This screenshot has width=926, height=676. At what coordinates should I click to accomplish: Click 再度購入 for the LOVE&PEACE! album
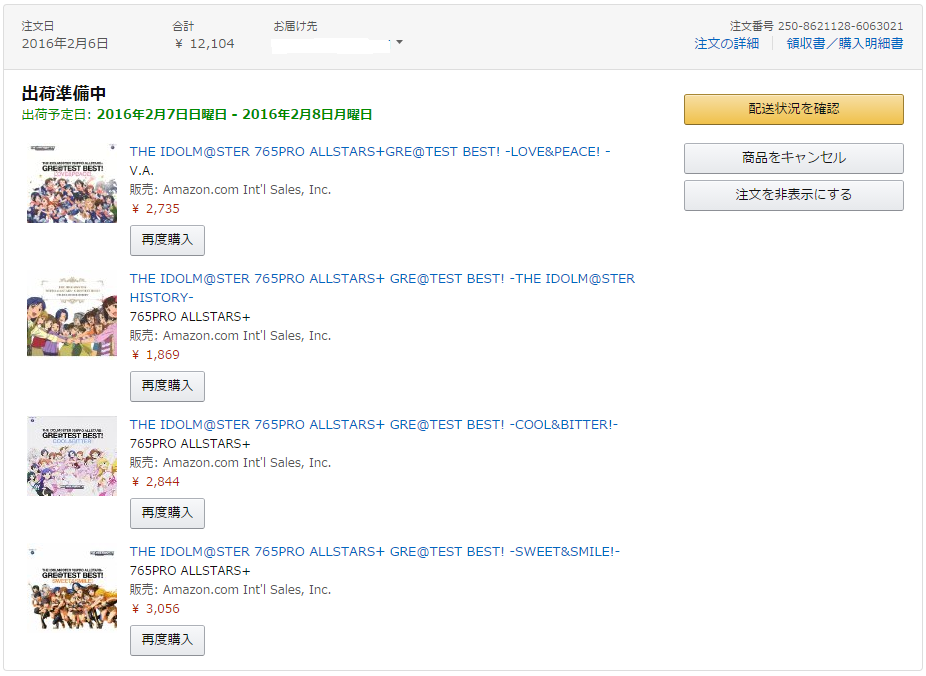point(167,240)
